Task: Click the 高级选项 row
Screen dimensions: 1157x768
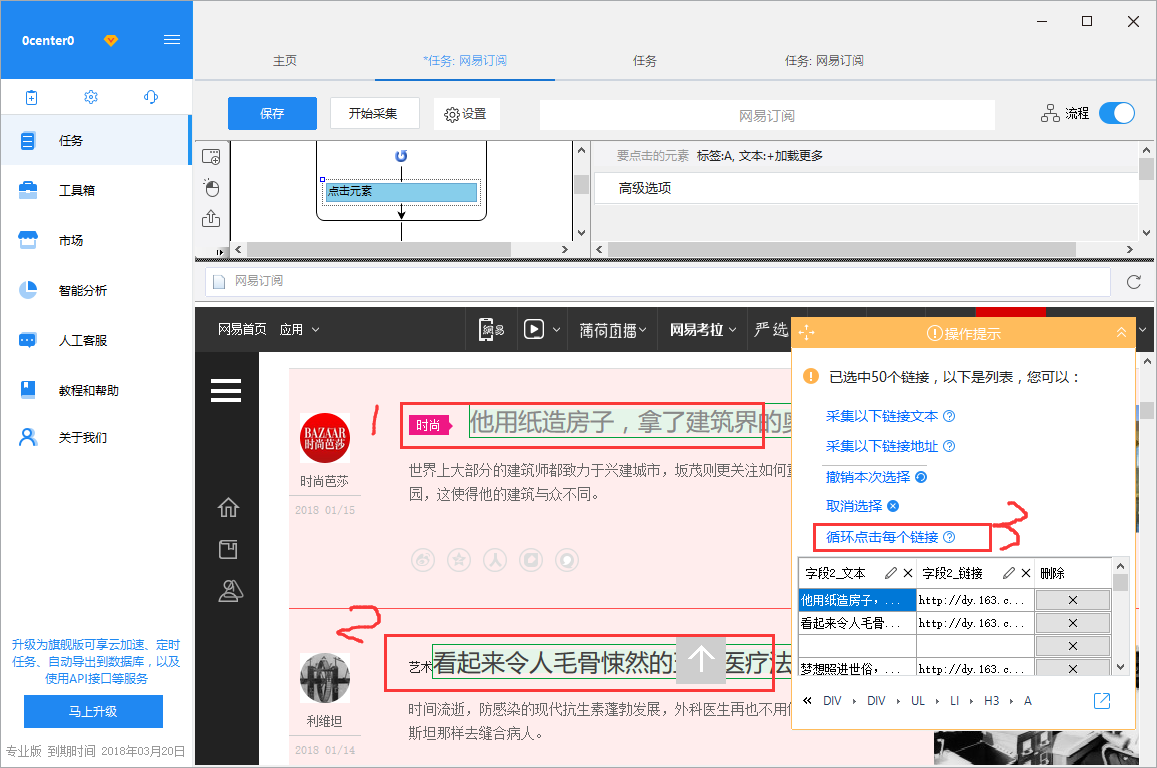Action: [866, 188]
